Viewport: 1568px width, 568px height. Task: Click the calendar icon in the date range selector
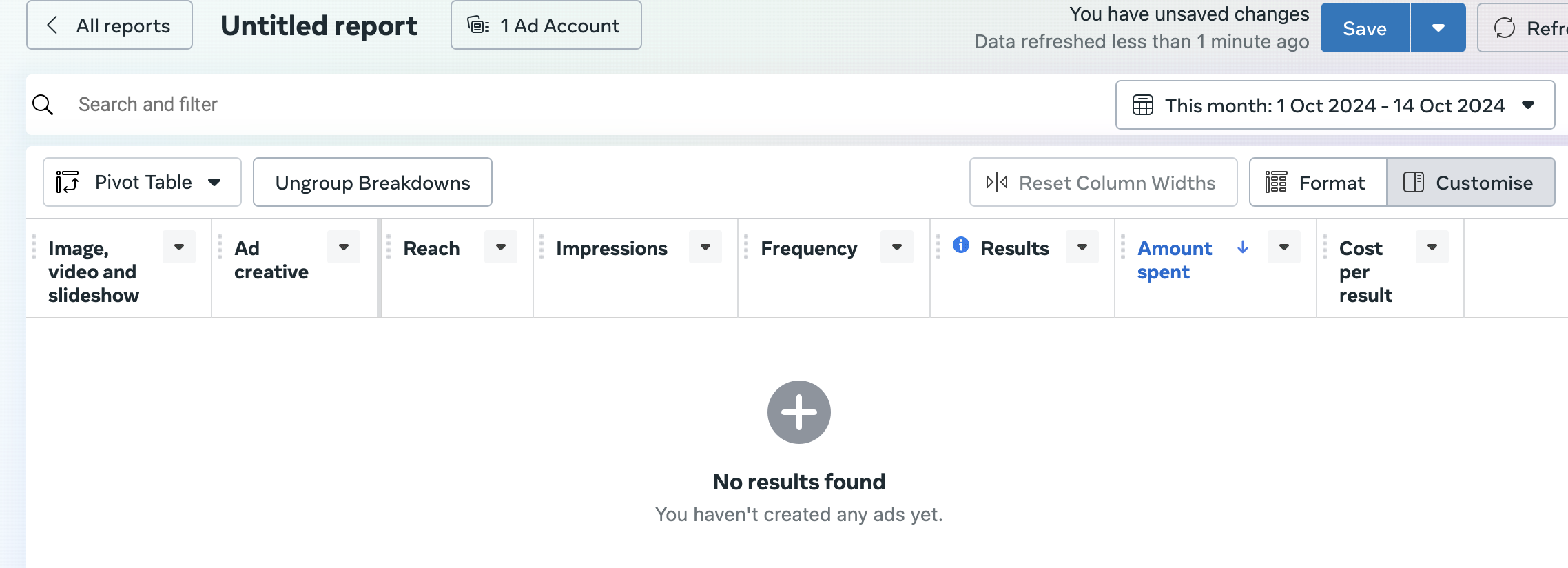click(1144, 105)
